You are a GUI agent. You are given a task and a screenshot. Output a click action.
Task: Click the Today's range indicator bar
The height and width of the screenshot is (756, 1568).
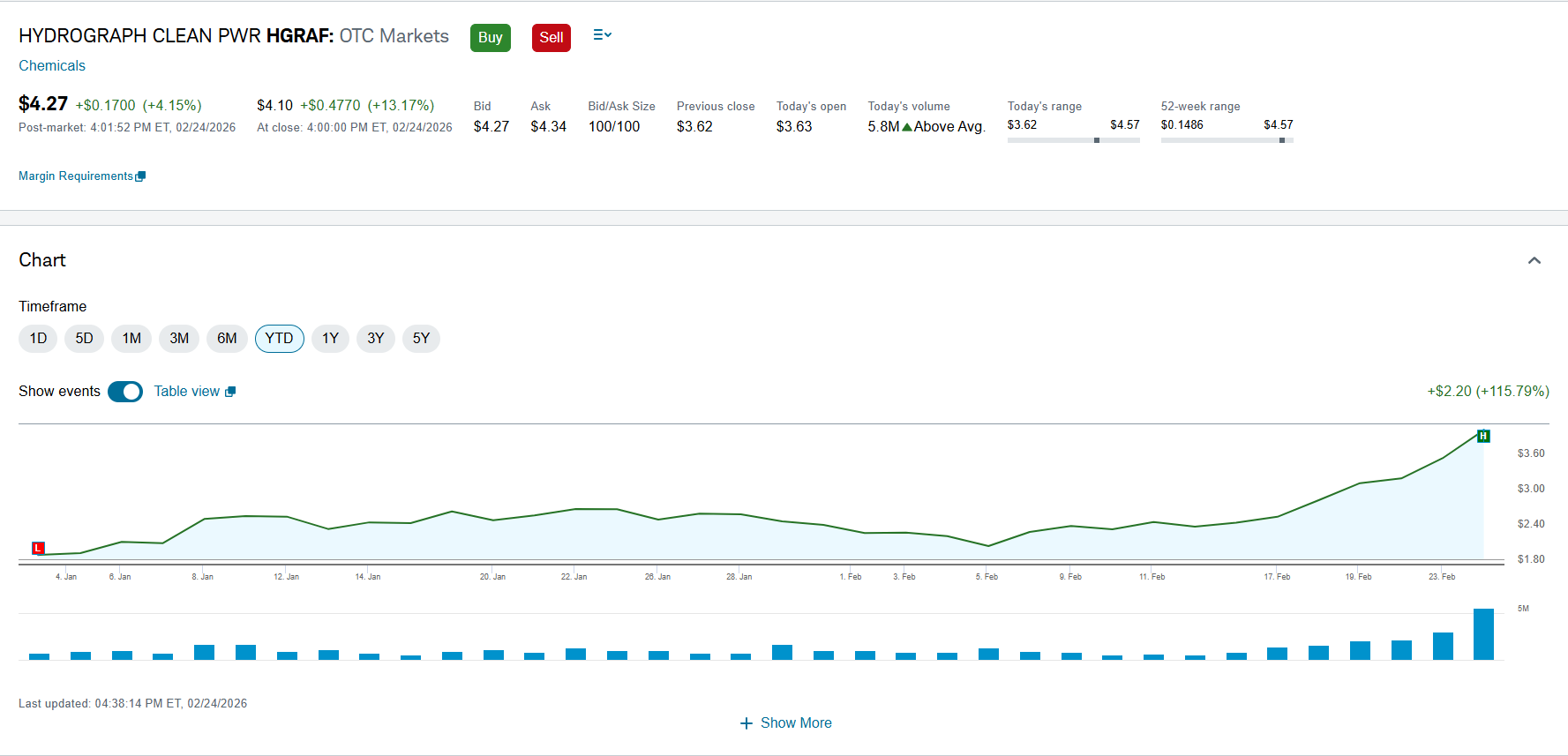pyautogui.click(x=1074, y=140)
